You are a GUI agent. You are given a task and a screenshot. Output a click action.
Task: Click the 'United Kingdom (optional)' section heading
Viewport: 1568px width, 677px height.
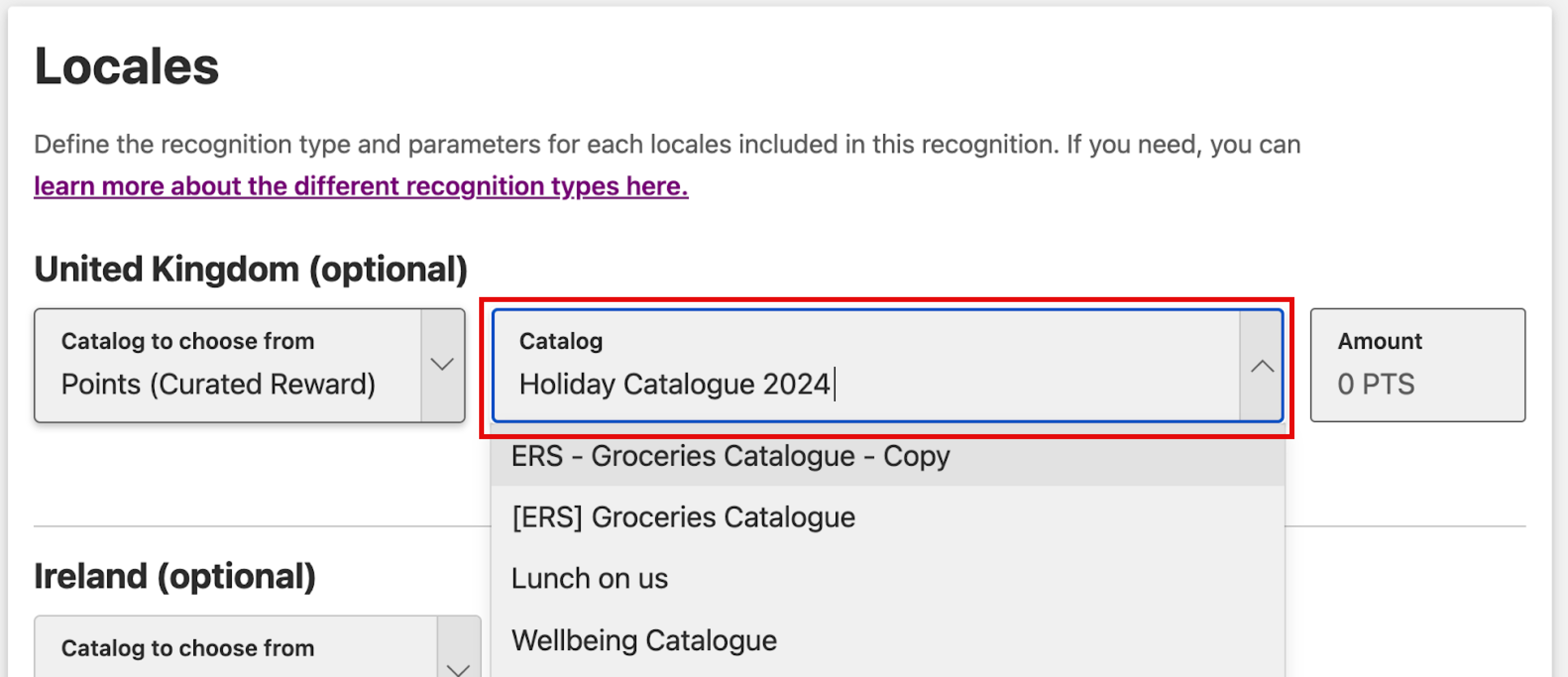251,269
